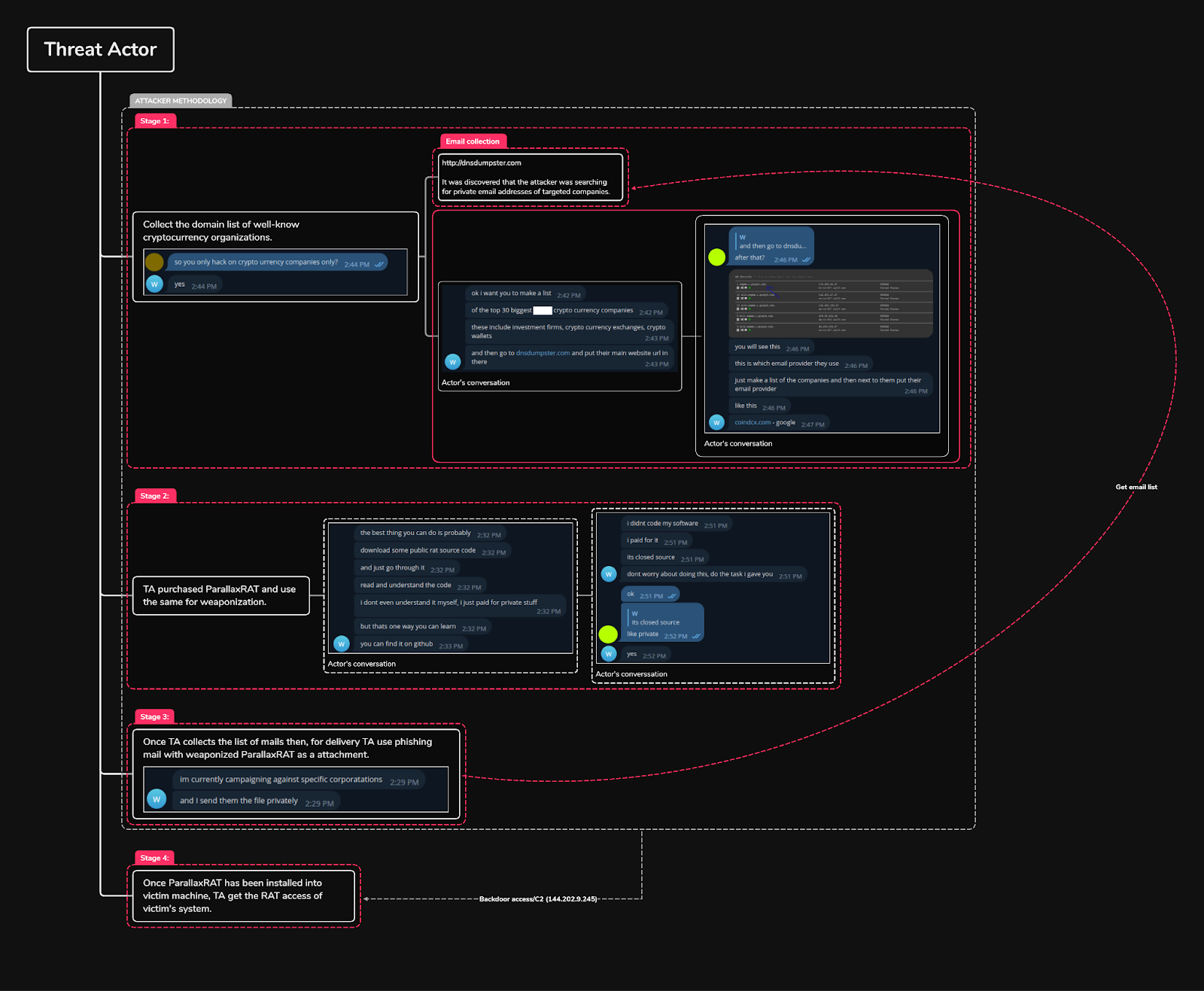Screen dimensions: 1204x991
Task: Click the blue W avatar next to the 'yes 2:44 PM' reply
Action: click(x=154, y=284)
